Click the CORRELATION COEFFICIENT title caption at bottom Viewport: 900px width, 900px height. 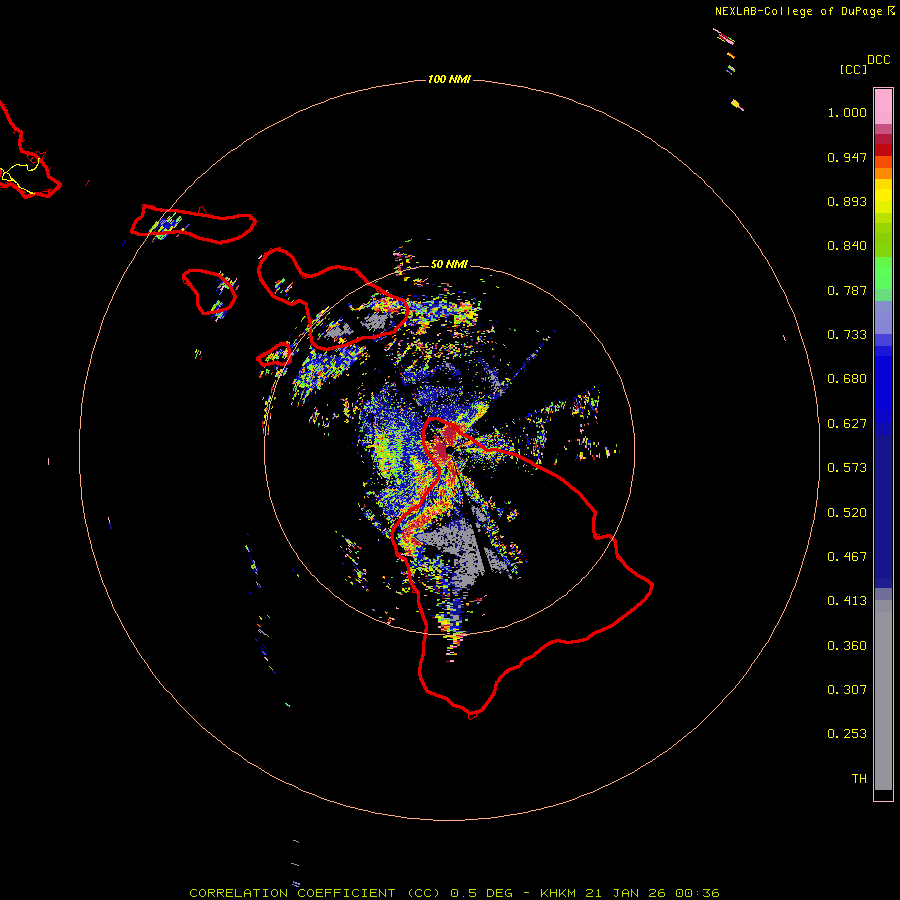(455, 893)
